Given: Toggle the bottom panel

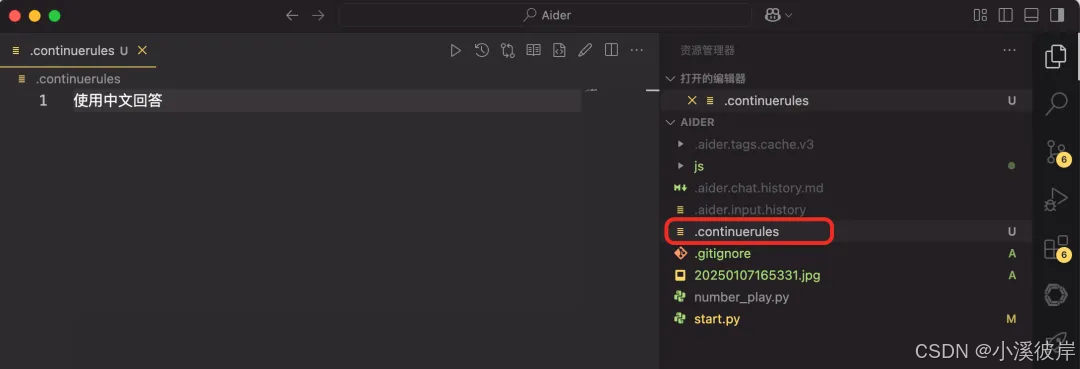Looking at the screenshot, I should (x=1031, y=15).
